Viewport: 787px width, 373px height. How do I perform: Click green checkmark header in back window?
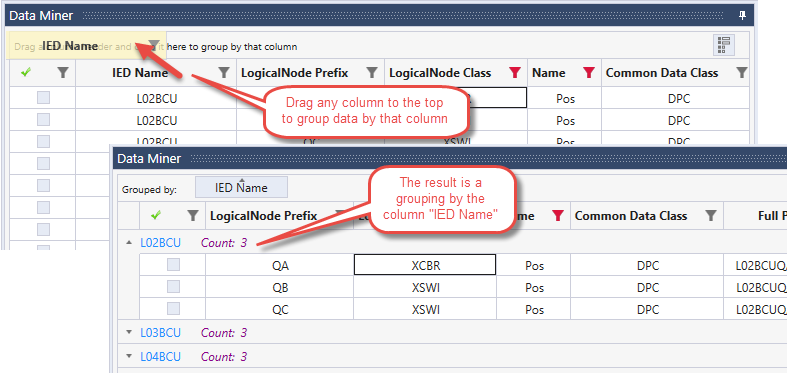27,73
